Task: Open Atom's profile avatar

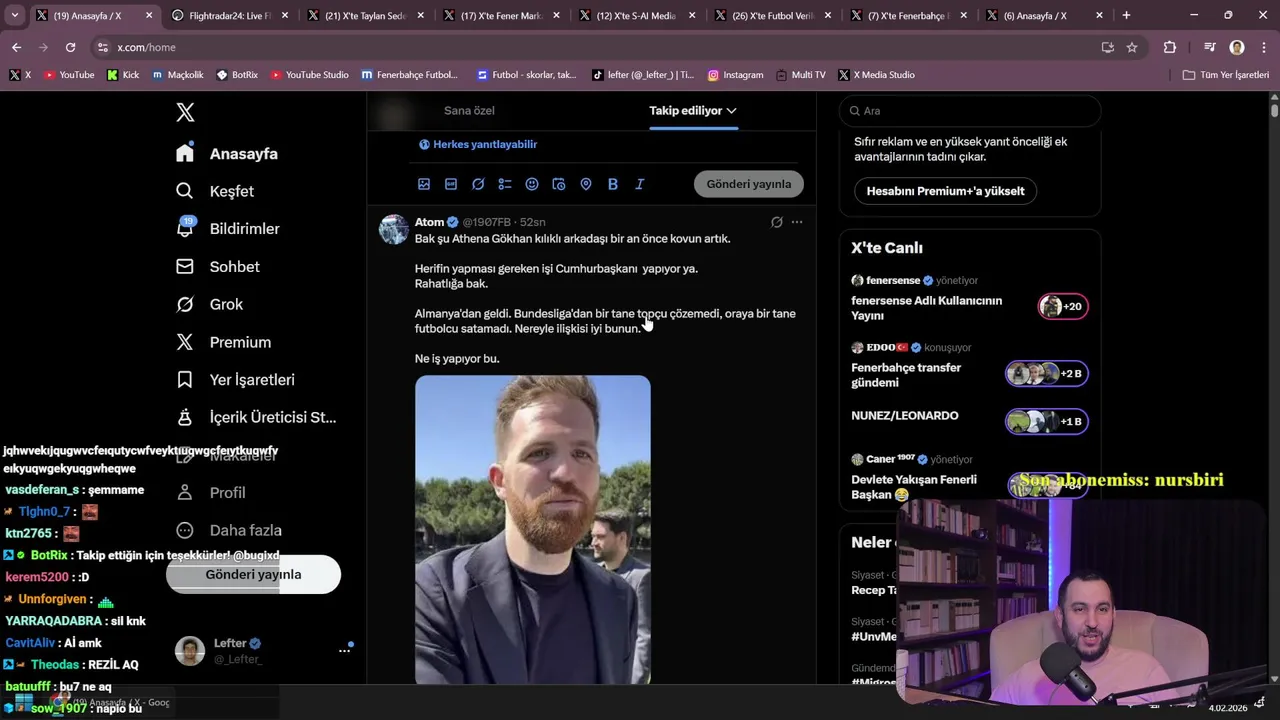Action: 394,229
